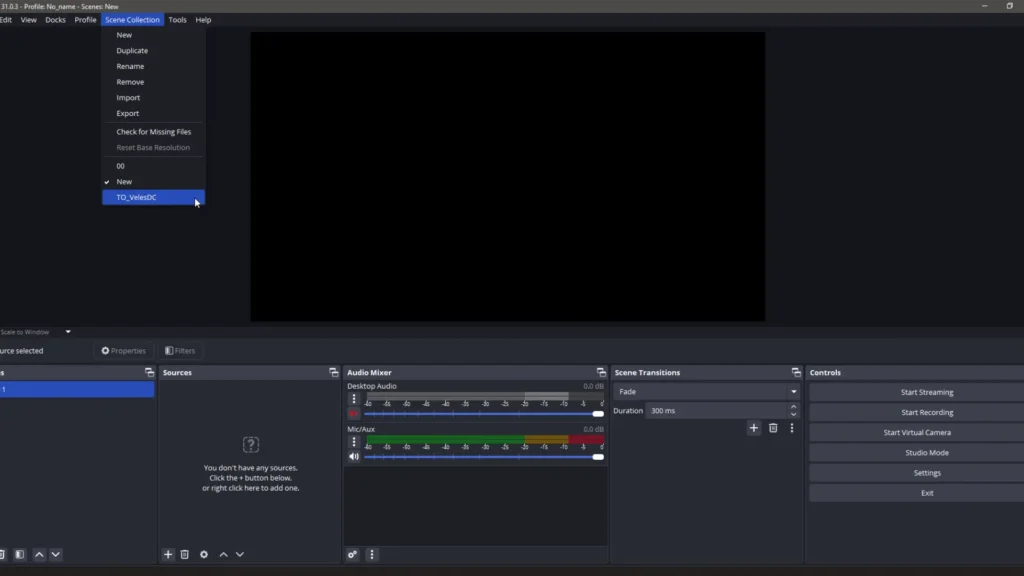Mute the Mic/Aux channel
Viewport: 1024px width, 576px height.
point(353,456)
